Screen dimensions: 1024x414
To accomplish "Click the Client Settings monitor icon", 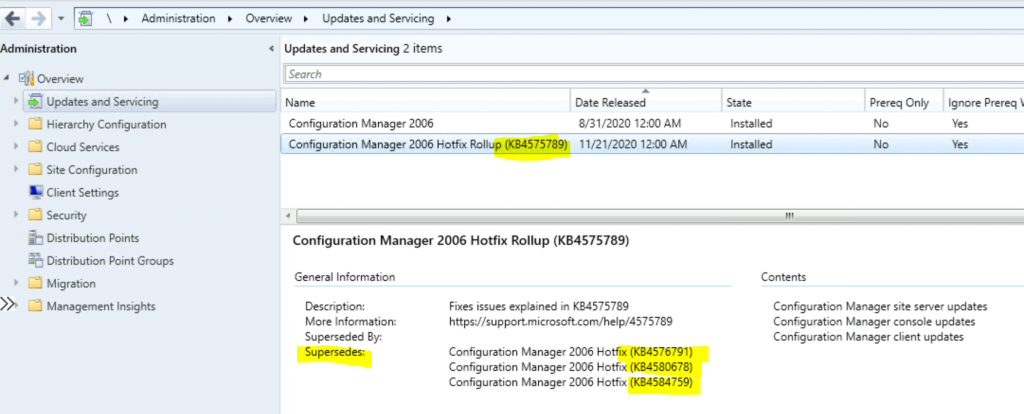I will pos(35,192).
